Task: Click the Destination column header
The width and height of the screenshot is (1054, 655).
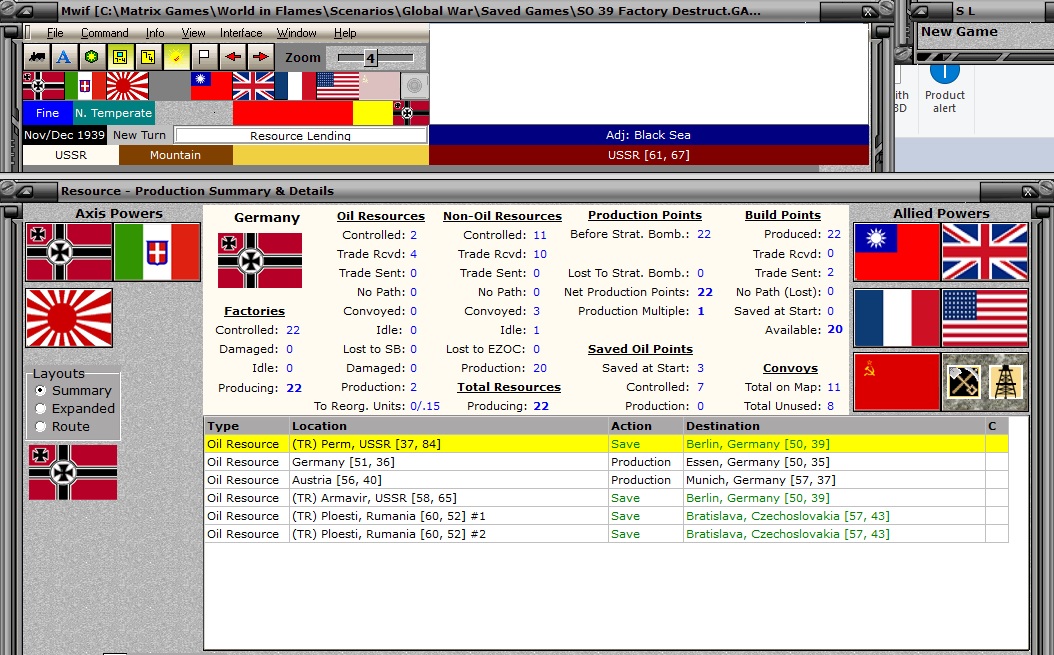Action: (834, 426)
